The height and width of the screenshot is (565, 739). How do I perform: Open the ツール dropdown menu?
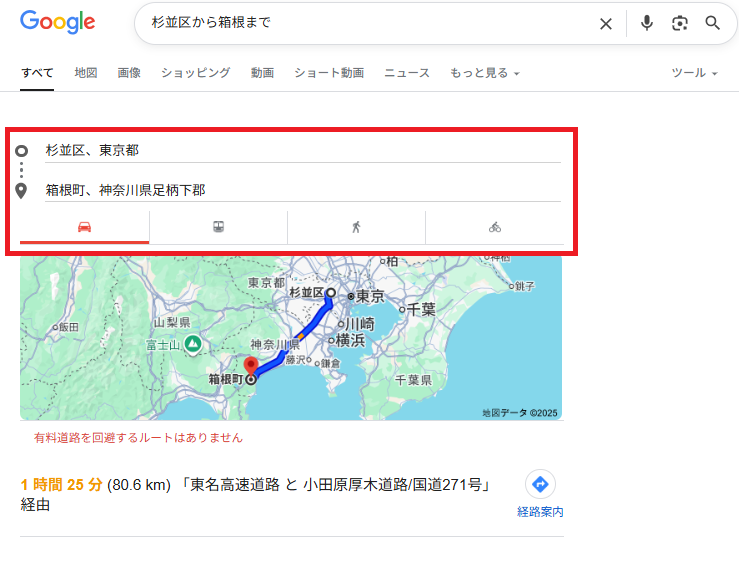tap(694, 73)
